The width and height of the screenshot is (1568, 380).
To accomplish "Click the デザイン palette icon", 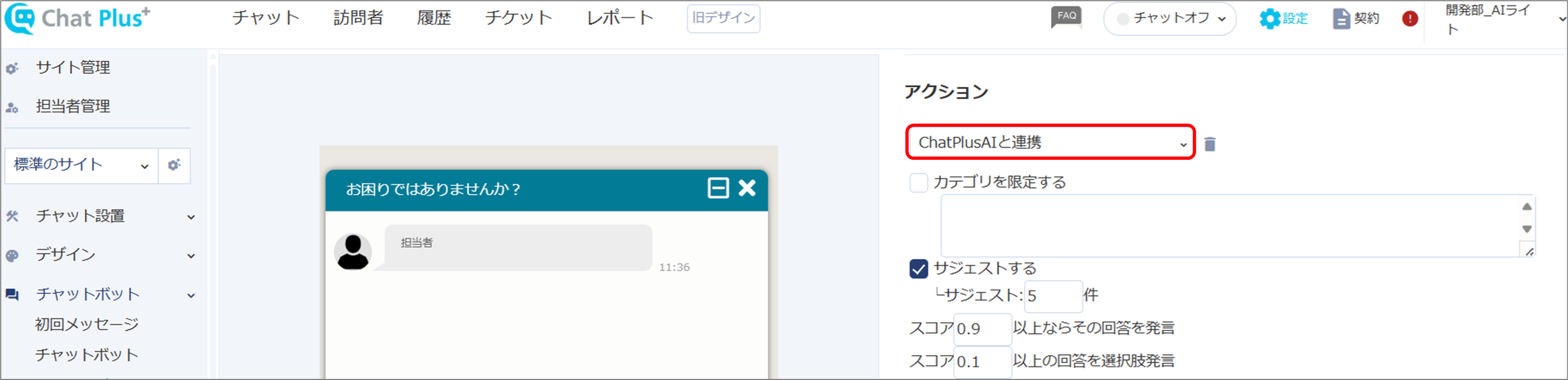I will (x=12, y=256).
